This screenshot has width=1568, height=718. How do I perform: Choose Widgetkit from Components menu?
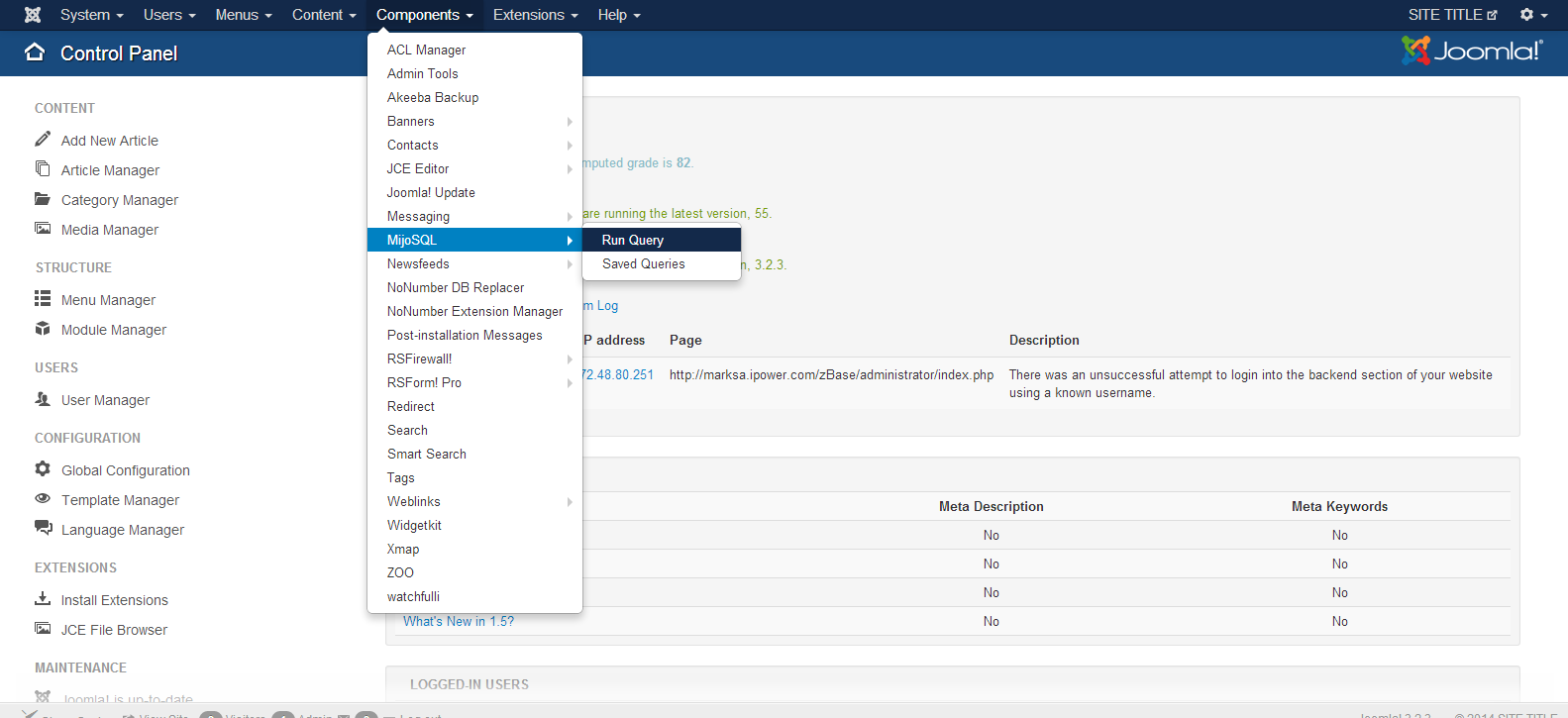(x=474, y=525)
